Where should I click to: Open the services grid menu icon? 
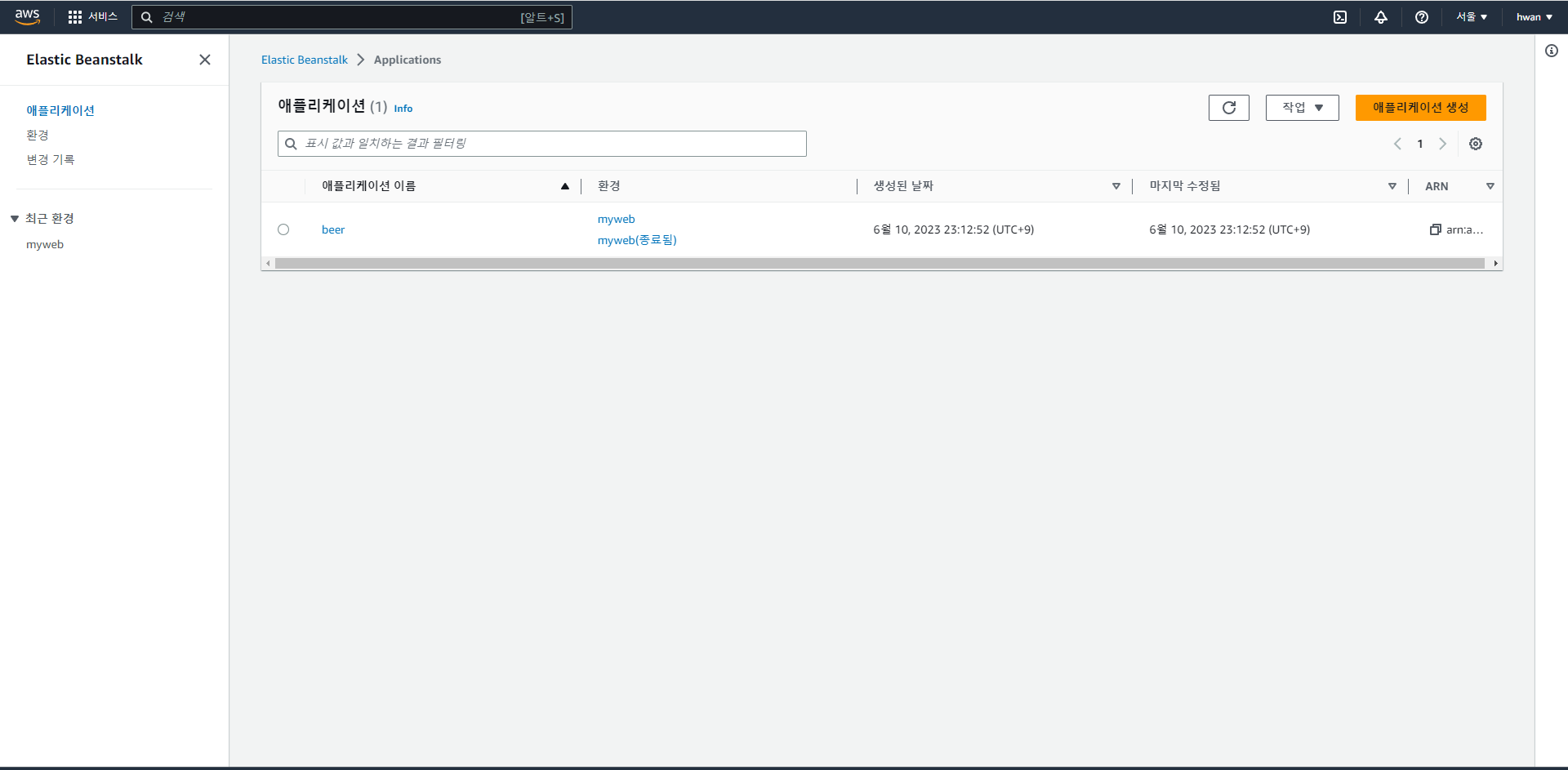(x=75, y=17)
